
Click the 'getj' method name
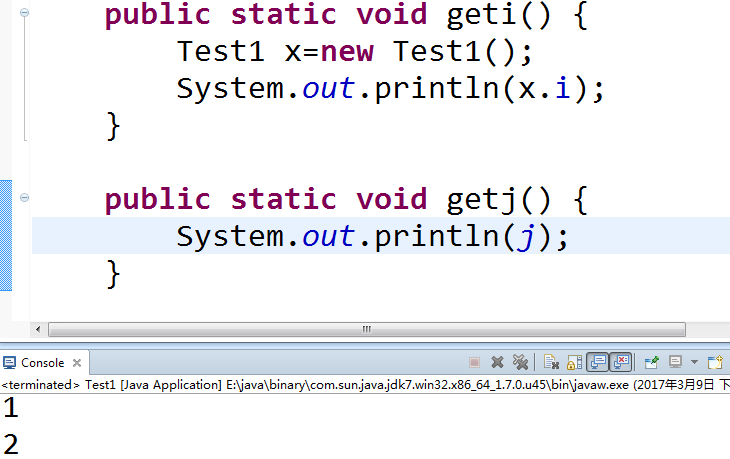[x=481, y=200]
